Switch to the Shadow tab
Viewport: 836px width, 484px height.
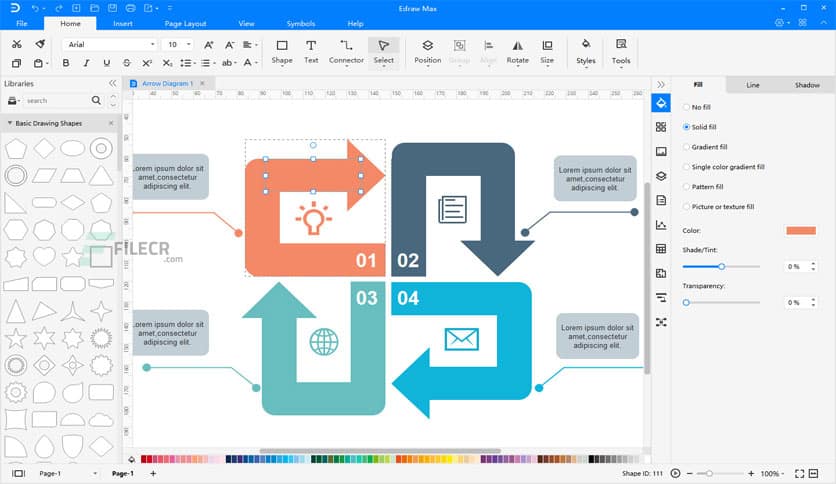point(807,85)
